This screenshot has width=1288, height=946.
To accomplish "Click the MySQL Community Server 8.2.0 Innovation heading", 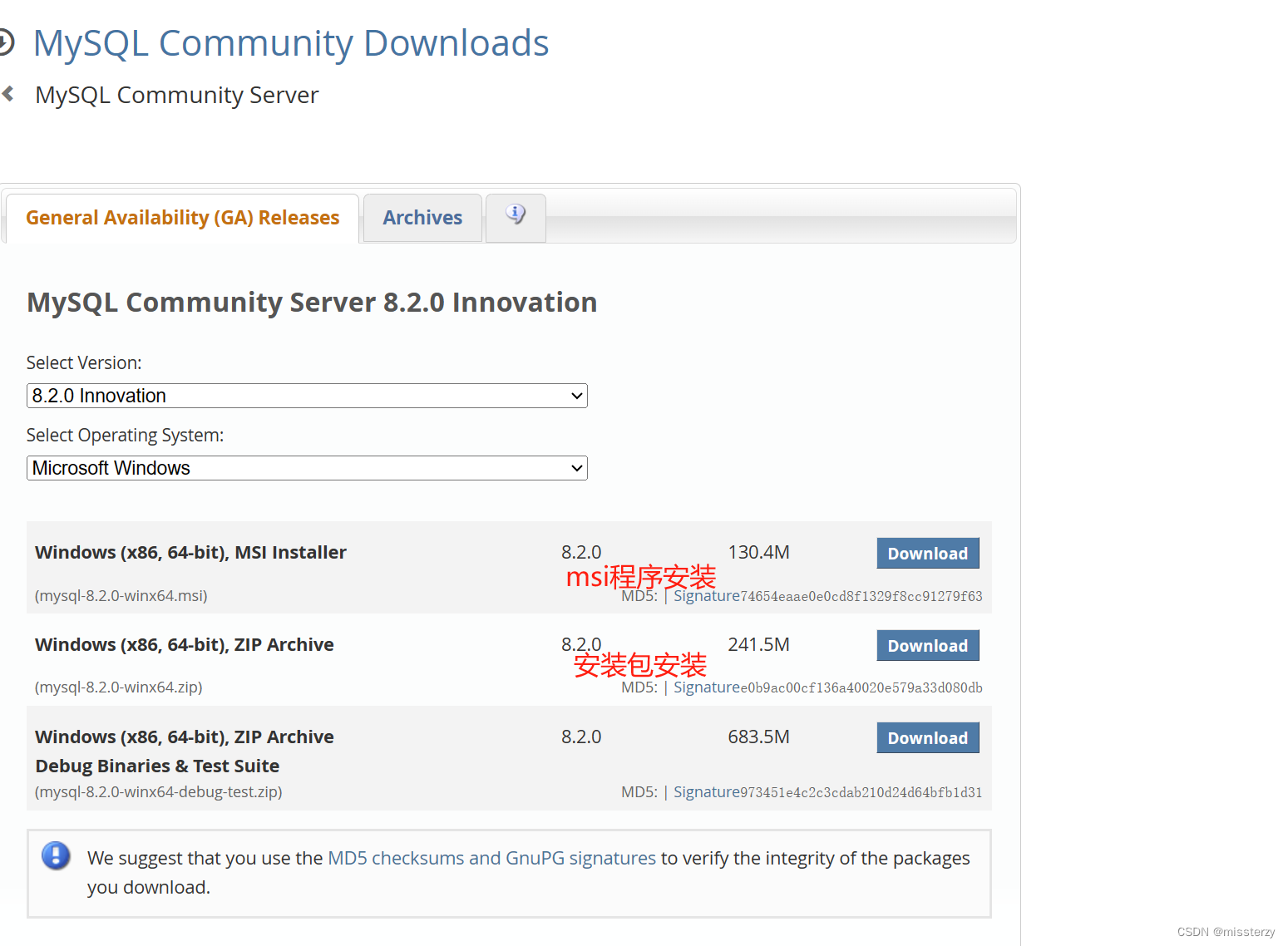I will (x=312, y=303).
